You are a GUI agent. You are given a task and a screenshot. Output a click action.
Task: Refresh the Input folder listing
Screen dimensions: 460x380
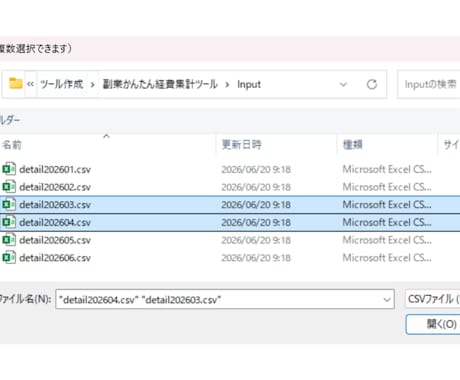point(372,84)
